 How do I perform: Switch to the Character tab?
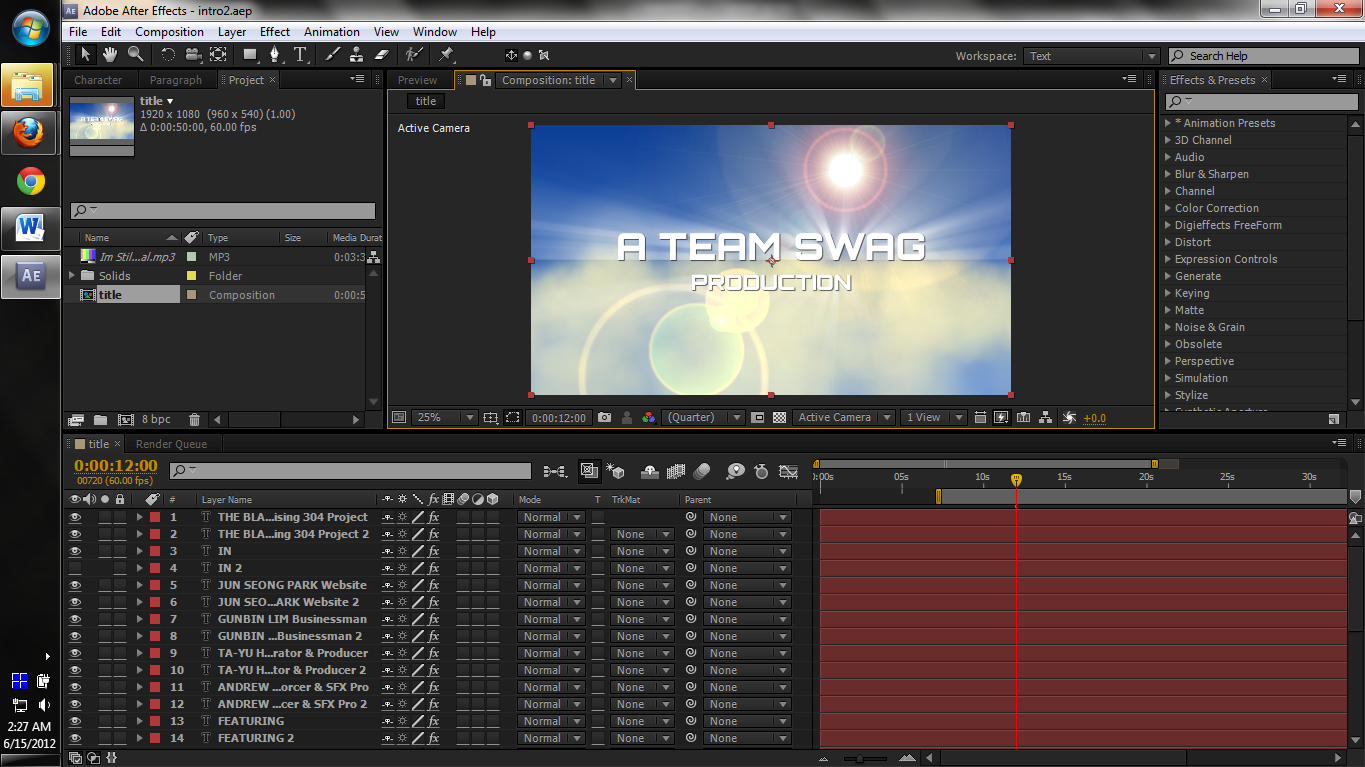pyautogui.click(x=98, y=80)
